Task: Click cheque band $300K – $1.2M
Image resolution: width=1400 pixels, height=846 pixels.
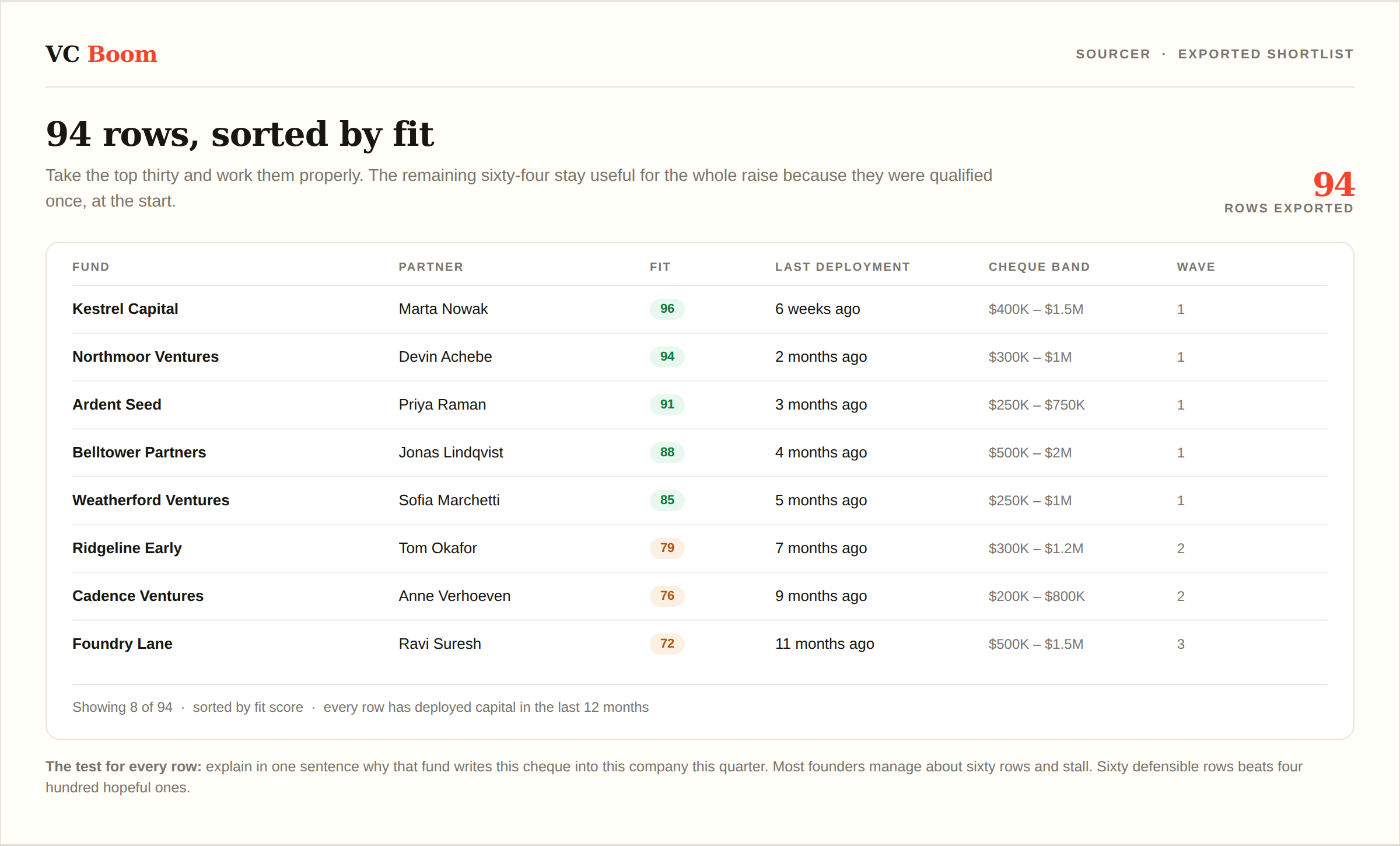Action: (1035, 548)
